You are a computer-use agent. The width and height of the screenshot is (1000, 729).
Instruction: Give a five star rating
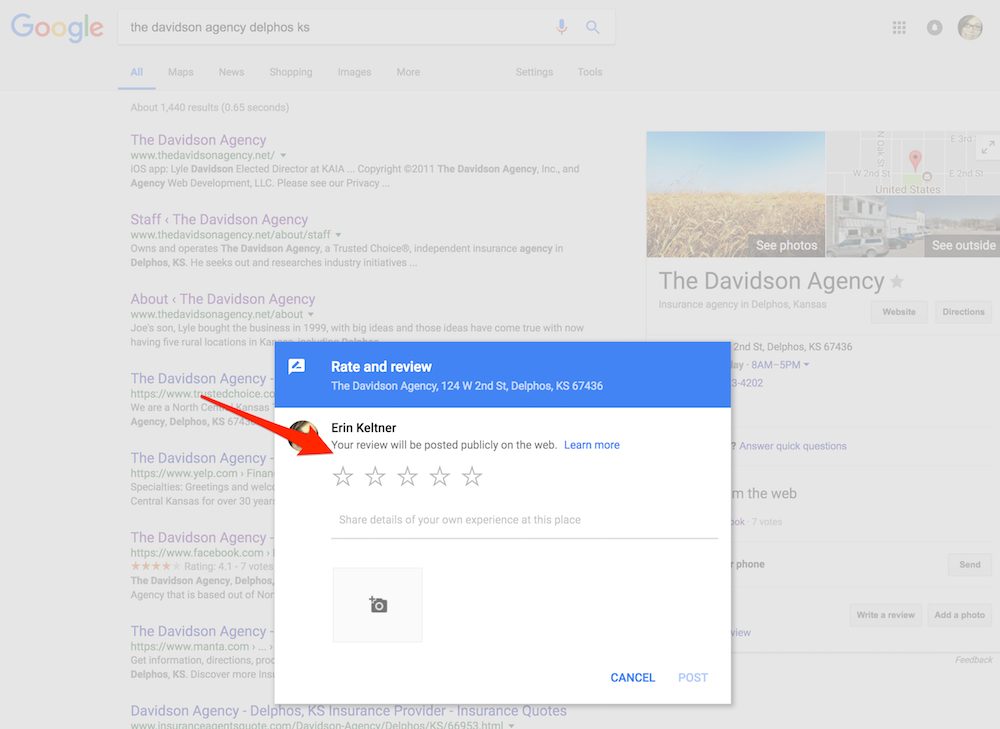click(x=472, y=476)
